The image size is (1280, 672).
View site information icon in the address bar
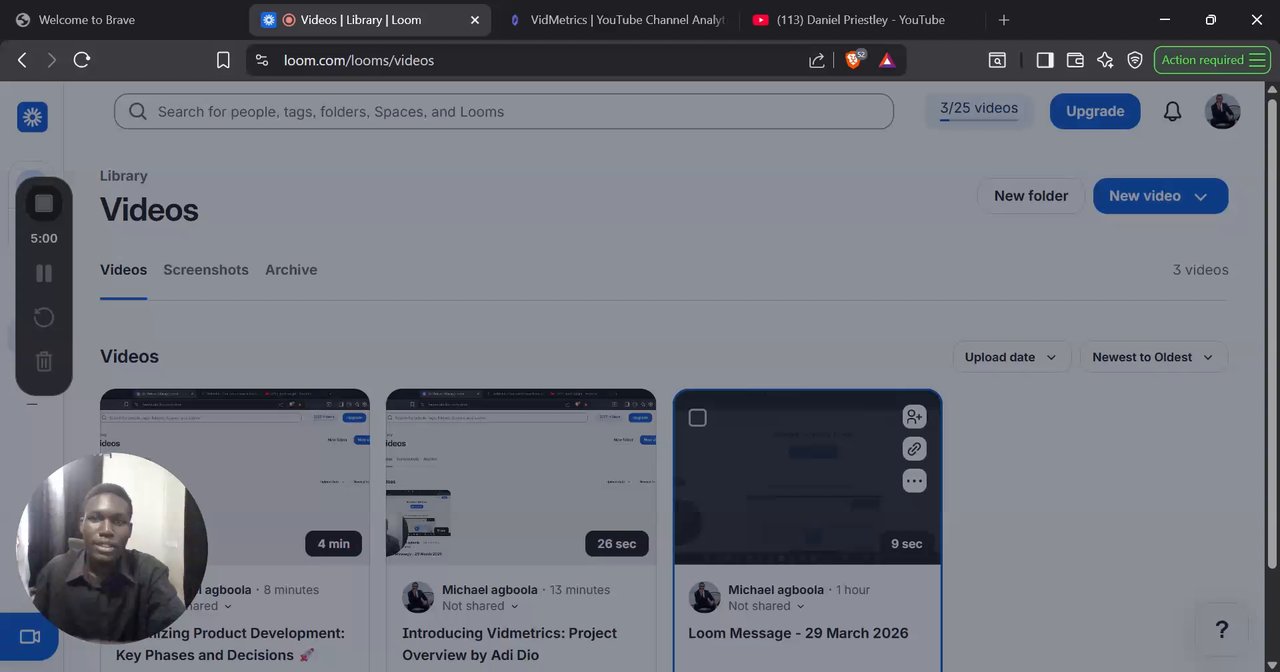pyautogui.click(x=262, y=60)
